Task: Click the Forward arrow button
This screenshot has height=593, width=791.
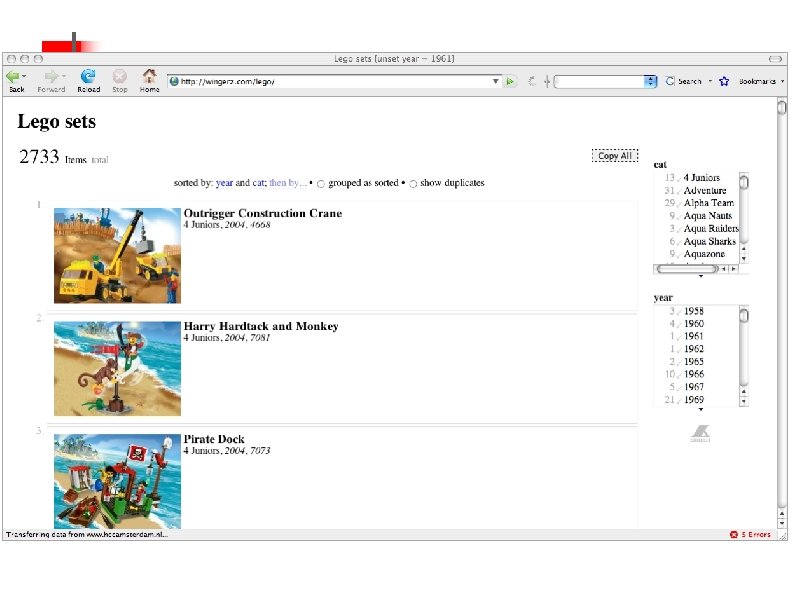Action: coord(51,76)
